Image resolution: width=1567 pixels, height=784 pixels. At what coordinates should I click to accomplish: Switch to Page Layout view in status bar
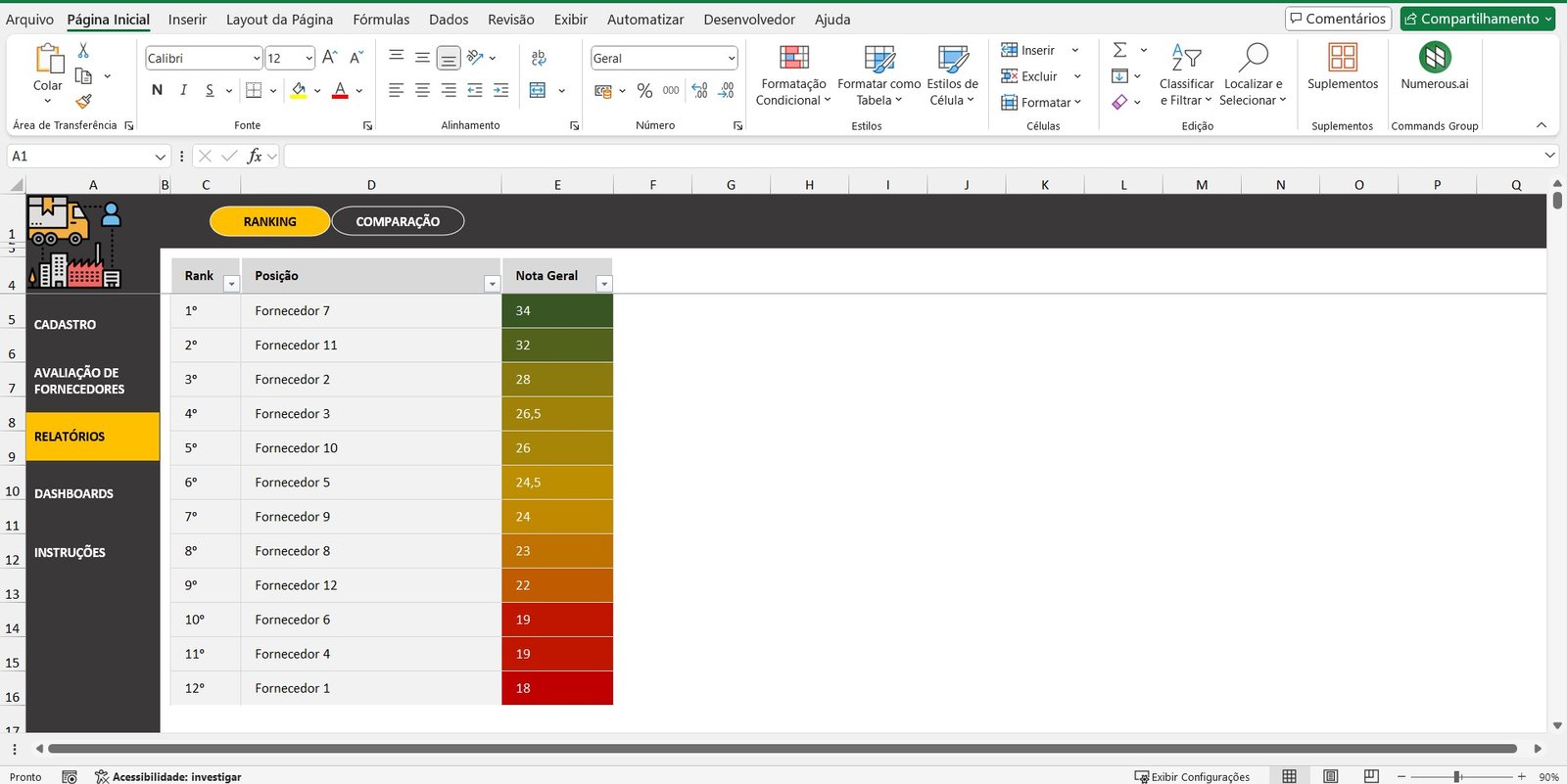pyautogui.click(x=1330, y=776)
